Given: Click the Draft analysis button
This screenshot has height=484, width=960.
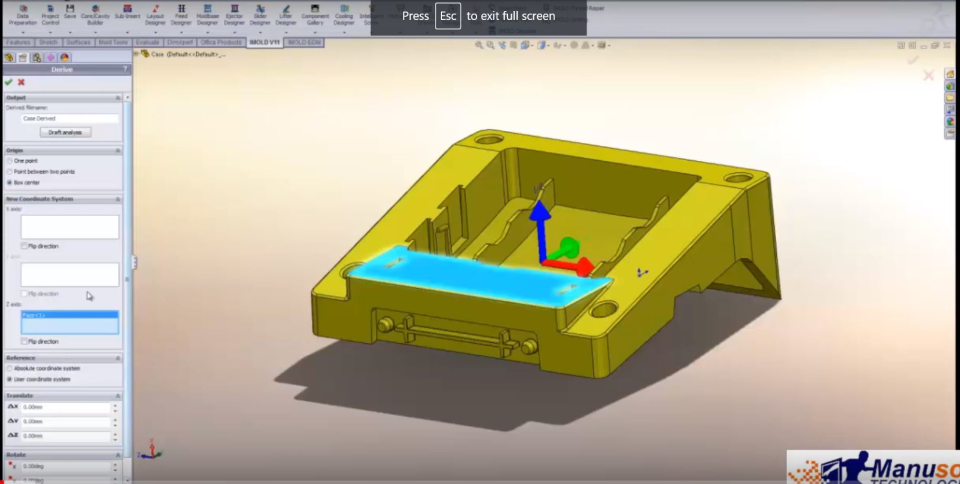Looking at the screenshot, I should [66, 132].
